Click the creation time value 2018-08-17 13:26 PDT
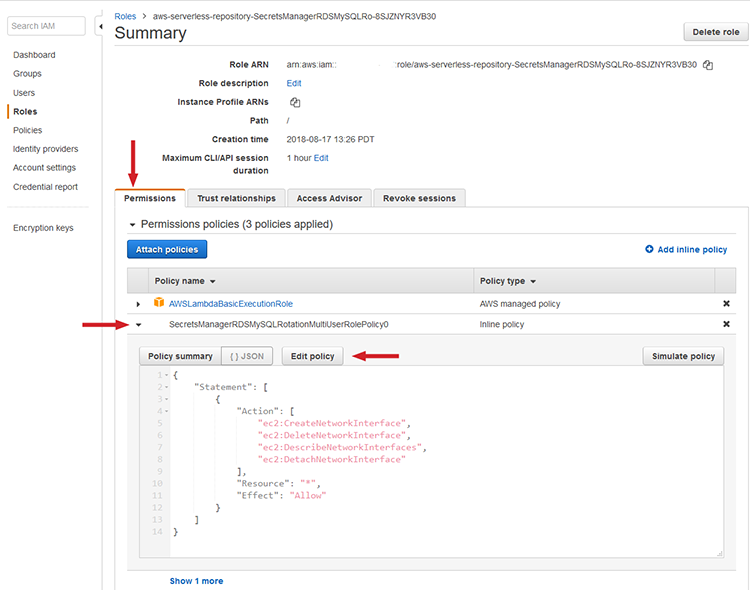 pyautogui.click(x=330, y=139)
